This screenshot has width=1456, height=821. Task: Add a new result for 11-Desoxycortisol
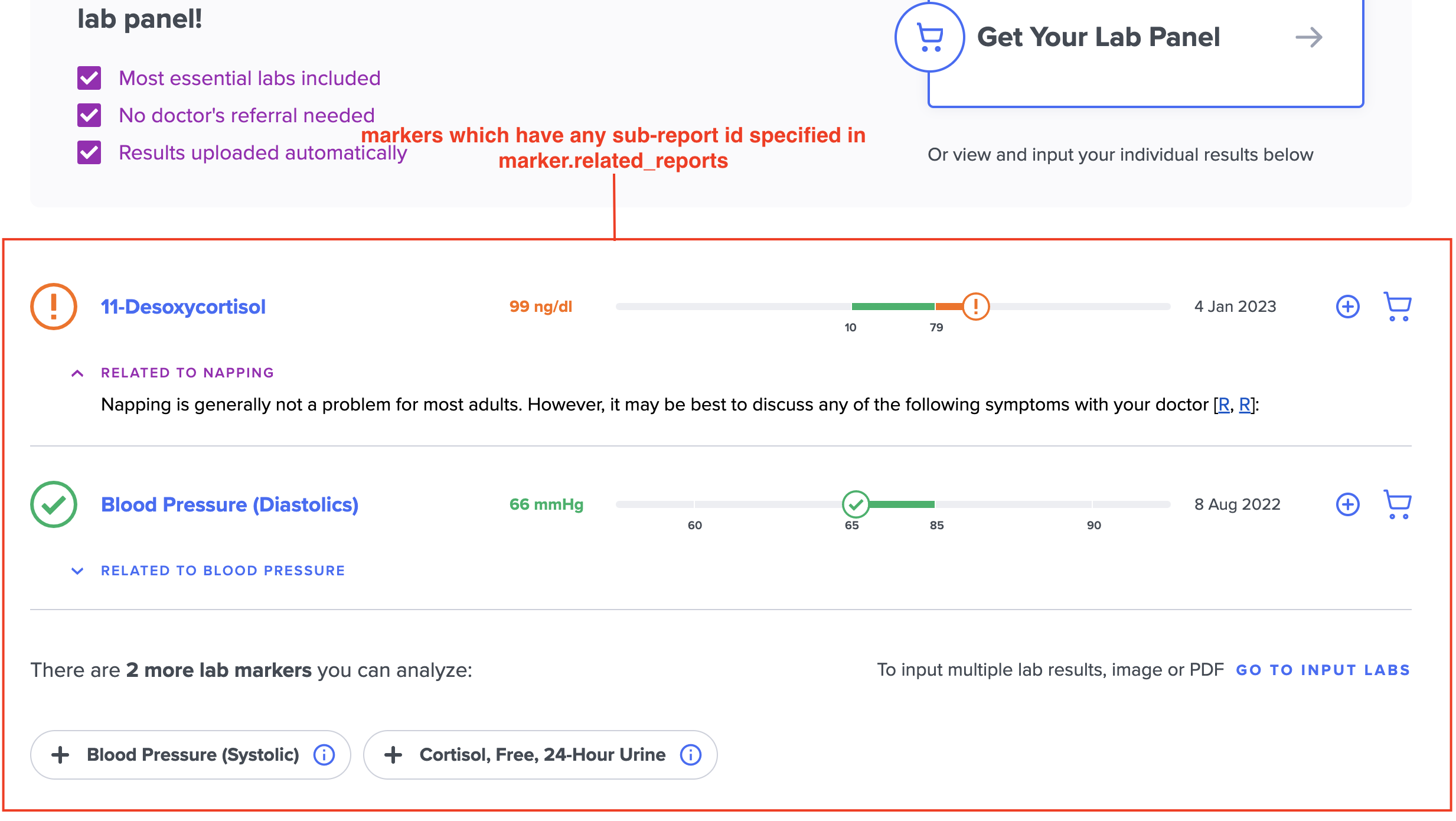tap(1347, 307)
